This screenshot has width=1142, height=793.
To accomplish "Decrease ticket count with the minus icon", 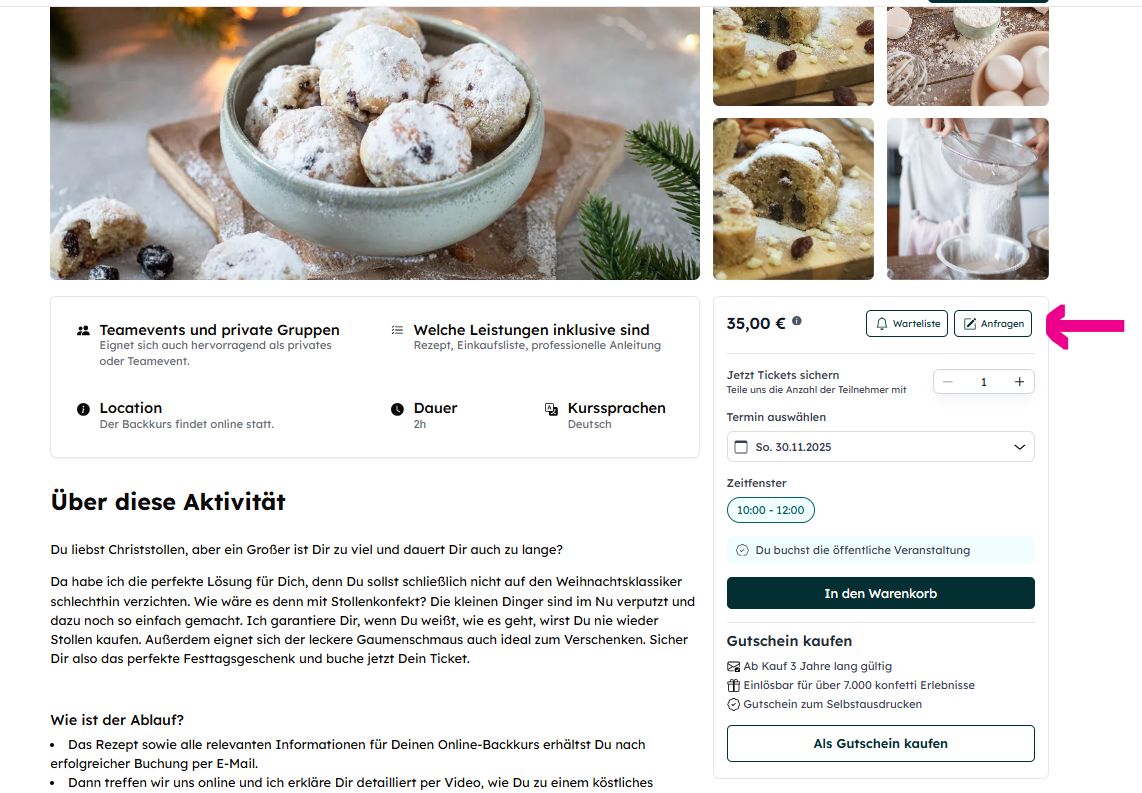I will [948, 382].
